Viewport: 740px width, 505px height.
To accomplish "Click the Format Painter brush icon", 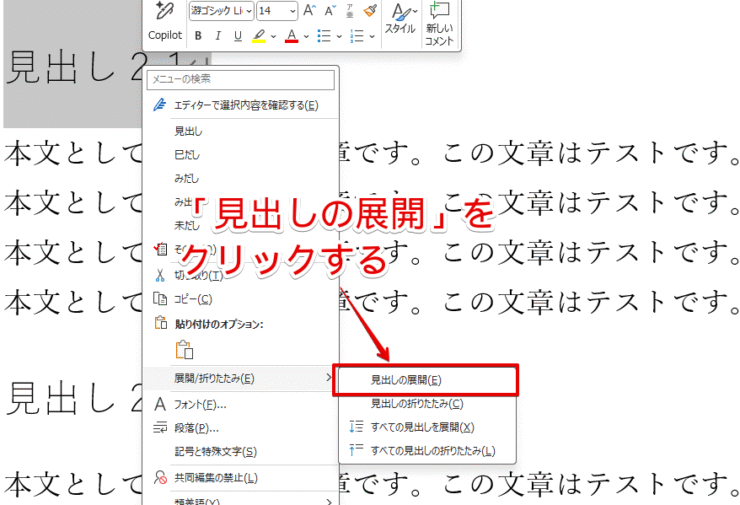I will coord(370,11).
